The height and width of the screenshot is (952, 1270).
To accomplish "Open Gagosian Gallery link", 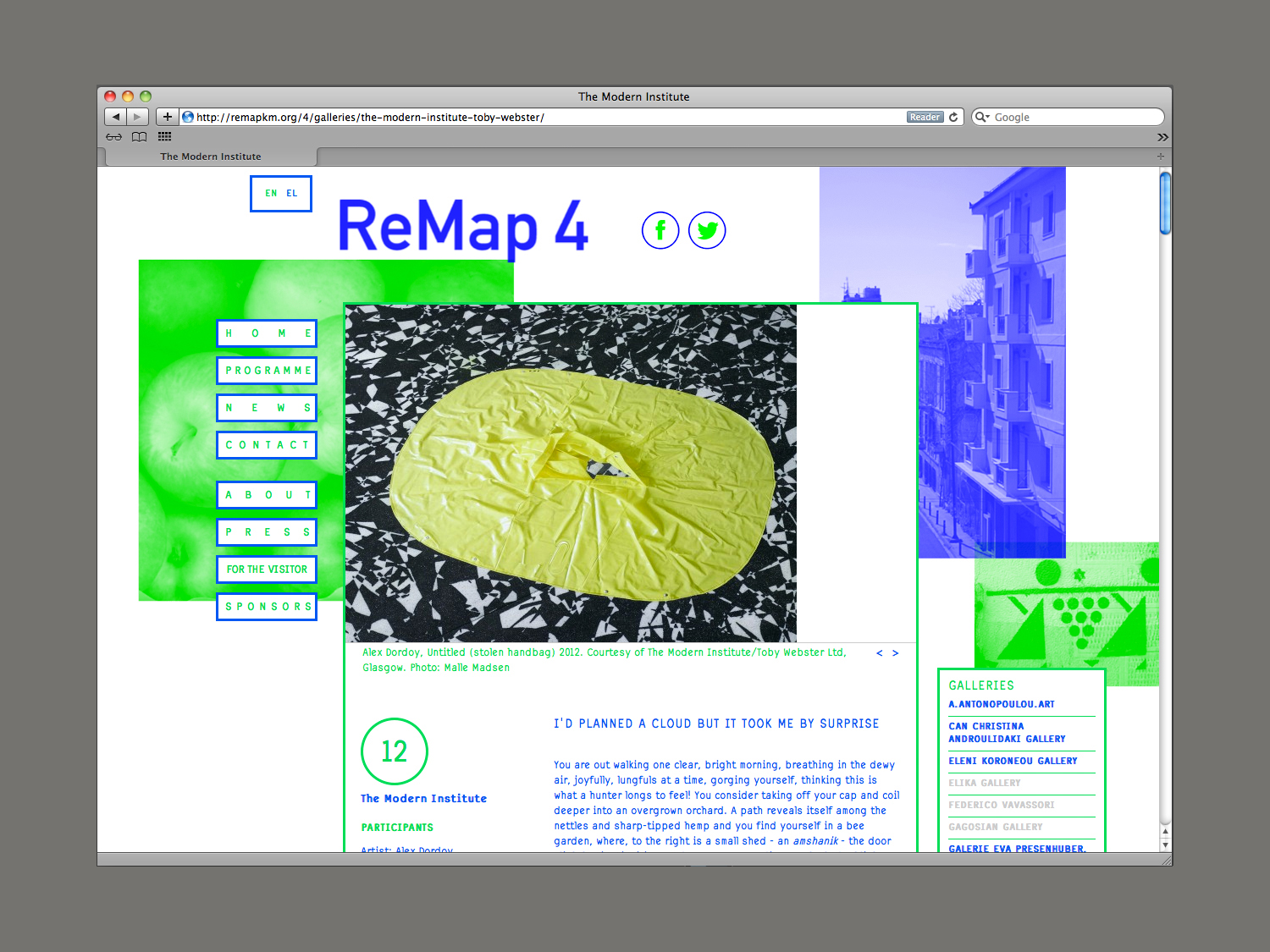I will 996,827.
